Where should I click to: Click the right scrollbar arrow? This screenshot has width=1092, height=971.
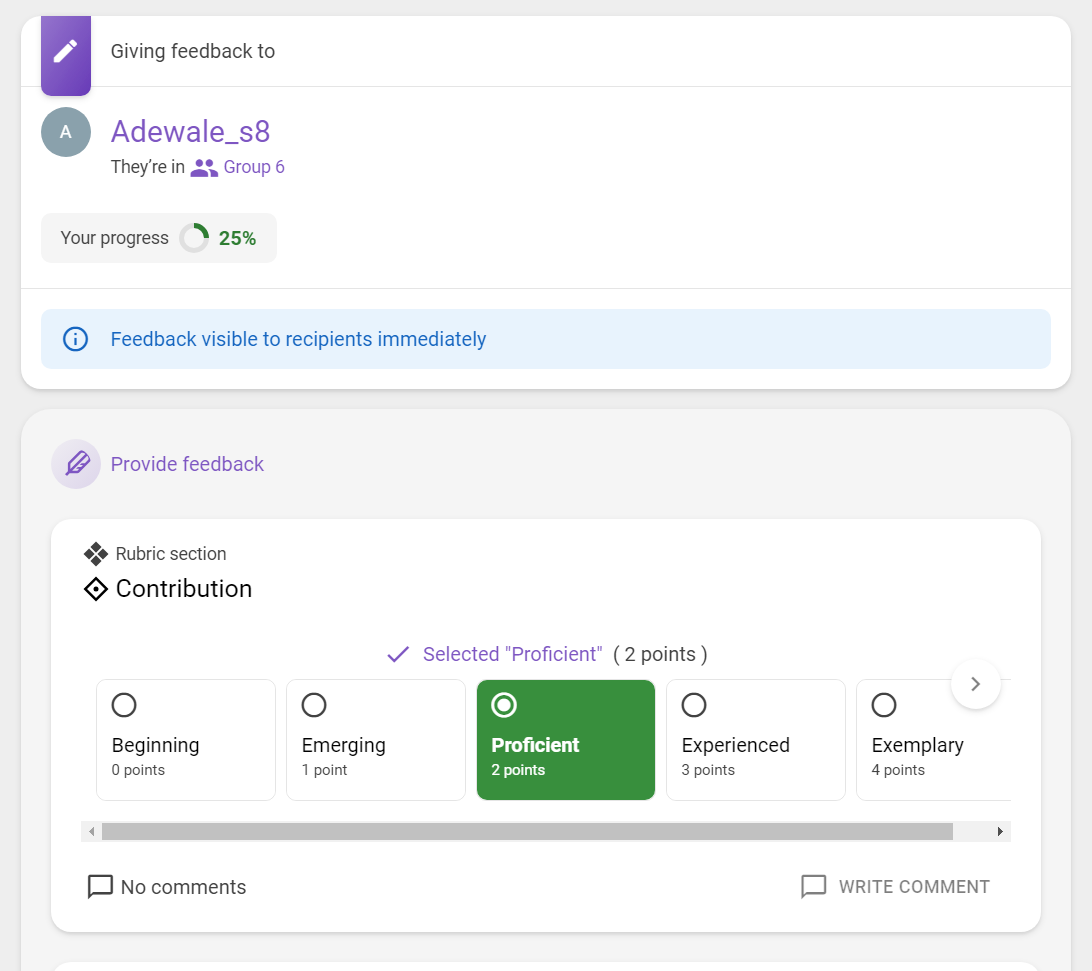[1000, 832]
